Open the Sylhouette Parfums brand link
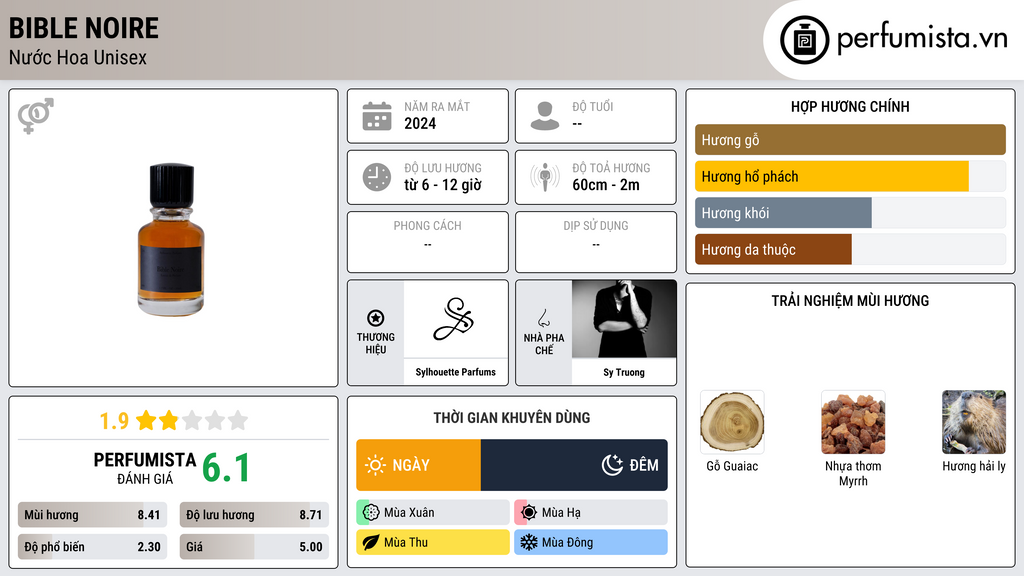The height and width of the screenshot is (576, 1024). tap(455, 372)
